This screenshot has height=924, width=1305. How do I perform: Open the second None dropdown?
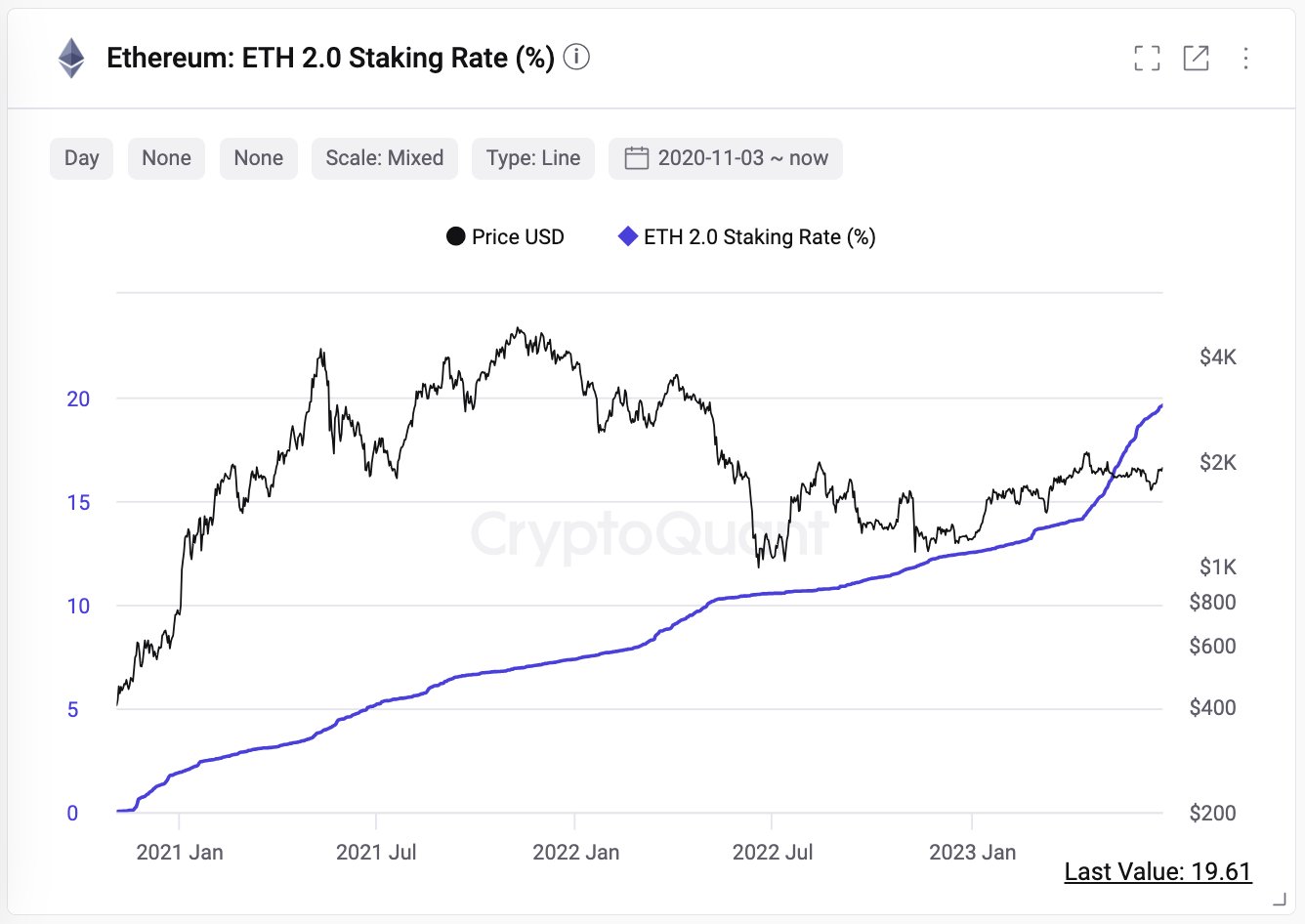258,158
